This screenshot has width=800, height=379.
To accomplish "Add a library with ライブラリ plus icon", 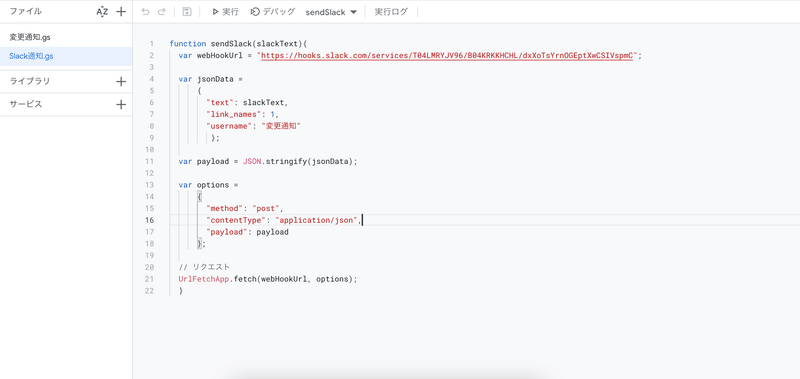I will (121, 81).
